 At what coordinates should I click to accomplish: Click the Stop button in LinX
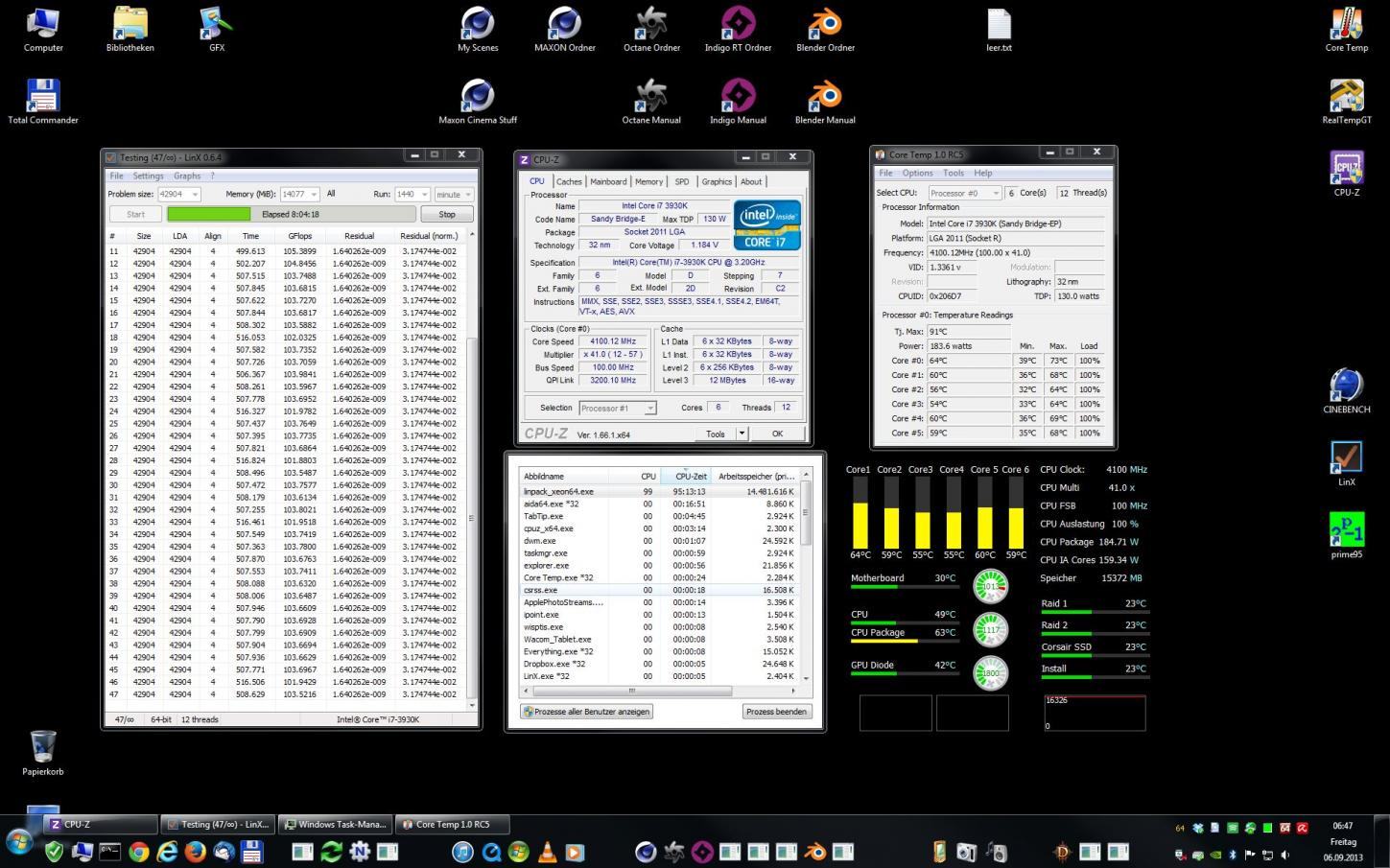447,214
